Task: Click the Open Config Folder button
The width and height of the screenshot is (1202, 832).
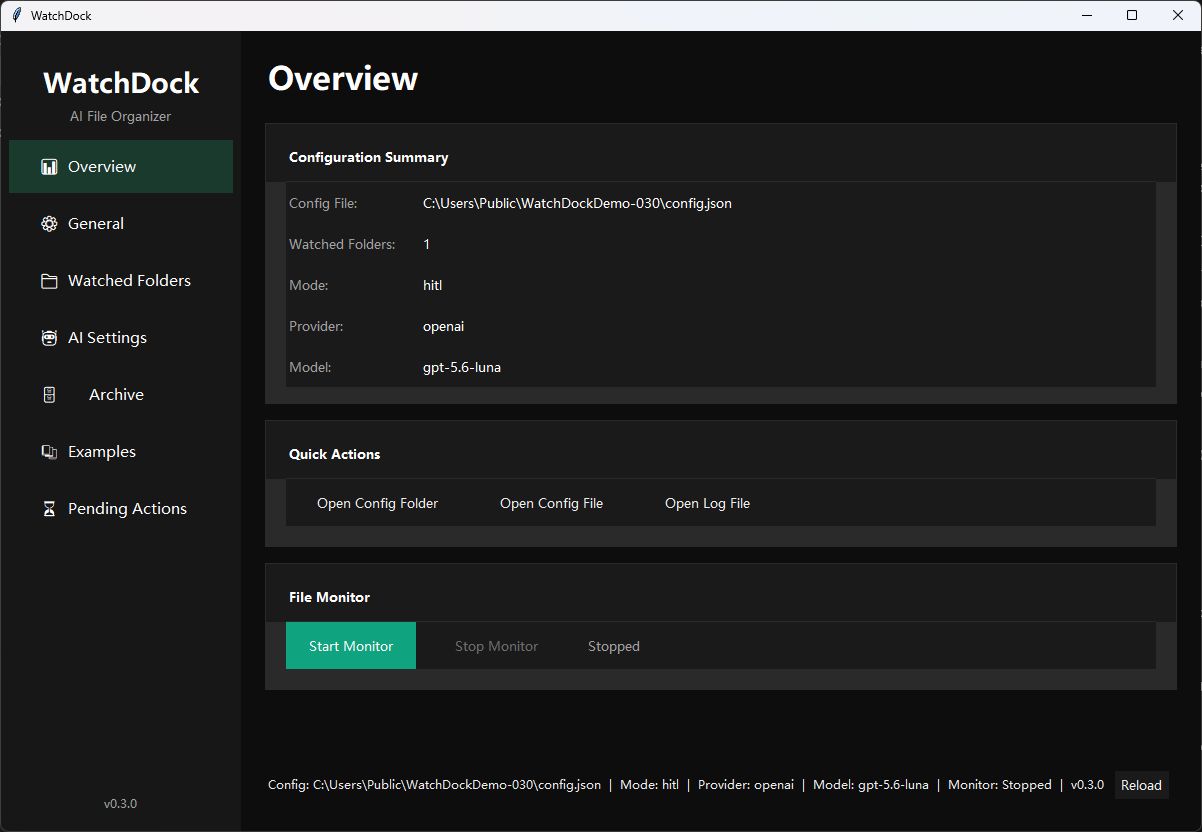Action: (378, 503)
